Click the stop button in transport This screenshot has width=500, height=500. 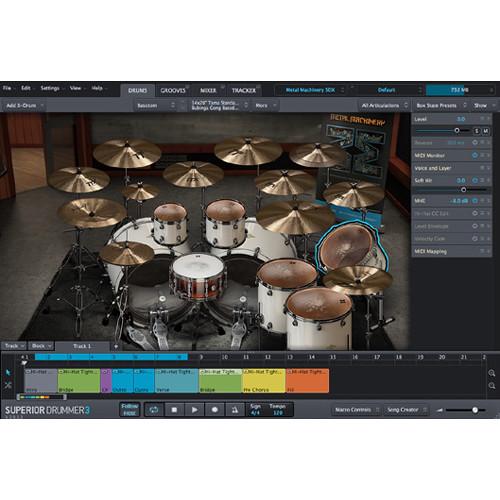pos(174,410)
